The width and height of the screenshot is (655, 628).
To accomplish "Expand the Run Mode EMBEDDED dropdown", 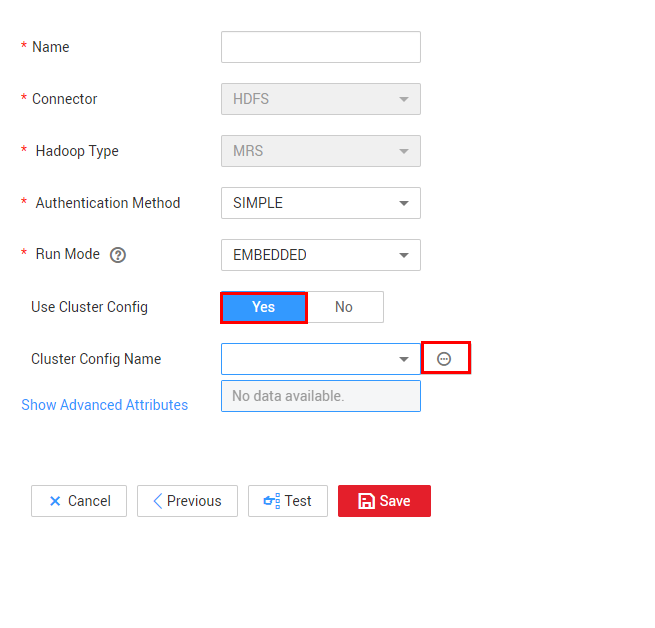I will pos(321,255).
